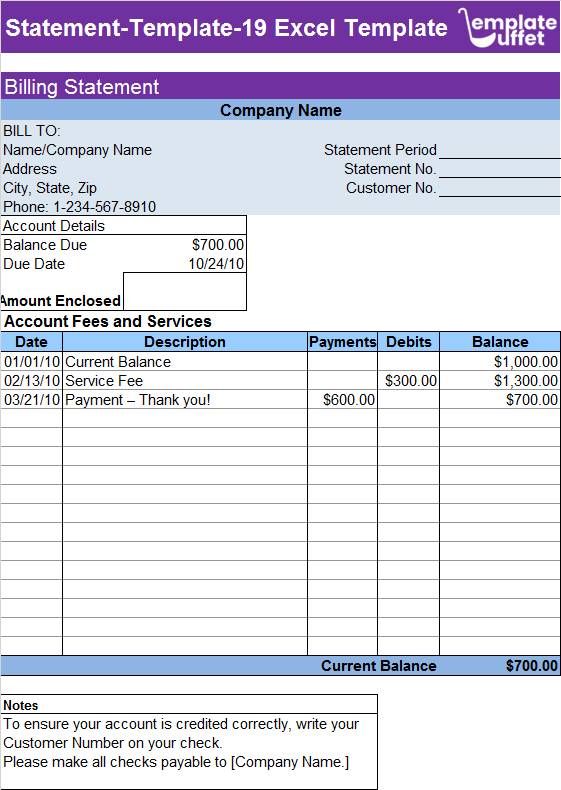
Task: Select 'Account Fees and Services' heading
Action: [x=108, y=321]
